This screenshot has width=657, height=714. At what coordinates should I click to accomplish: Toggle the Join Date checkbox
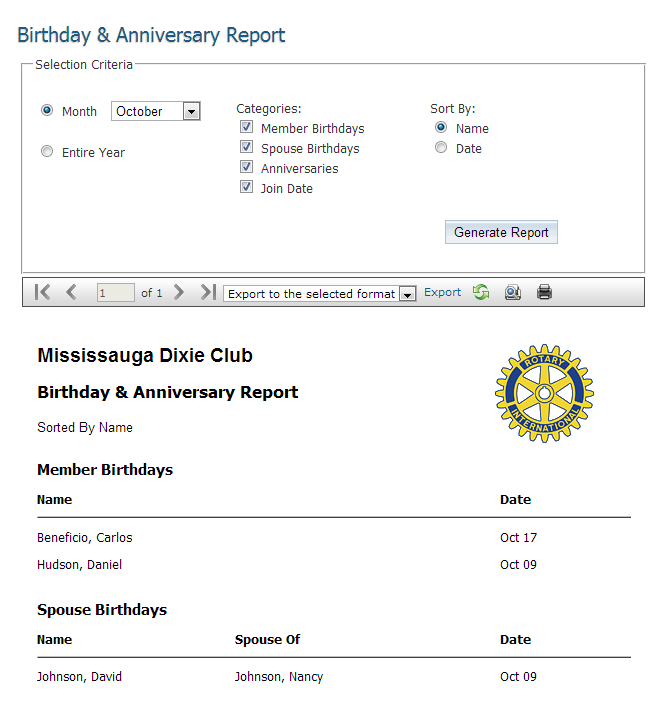pos(246,187)
